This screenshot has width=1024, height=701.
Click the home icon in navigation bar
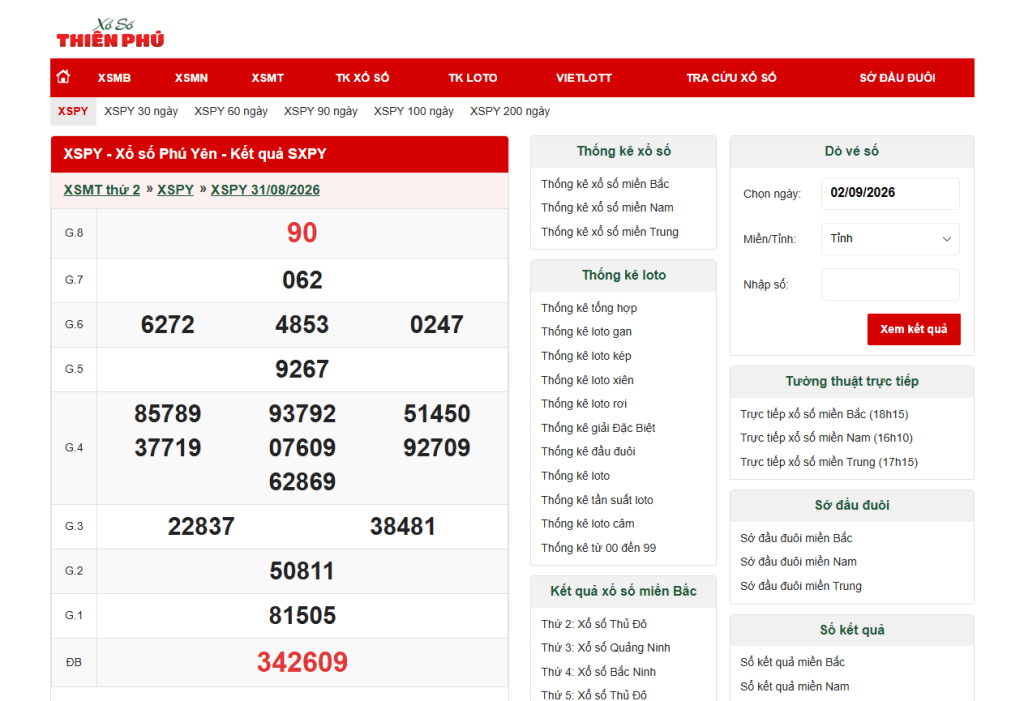[x=63, y=77]
